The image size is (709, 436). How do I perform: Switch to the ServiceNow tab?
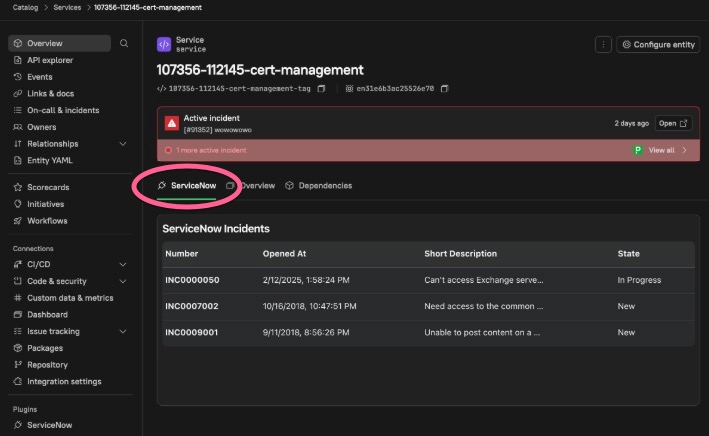(186, 186)
